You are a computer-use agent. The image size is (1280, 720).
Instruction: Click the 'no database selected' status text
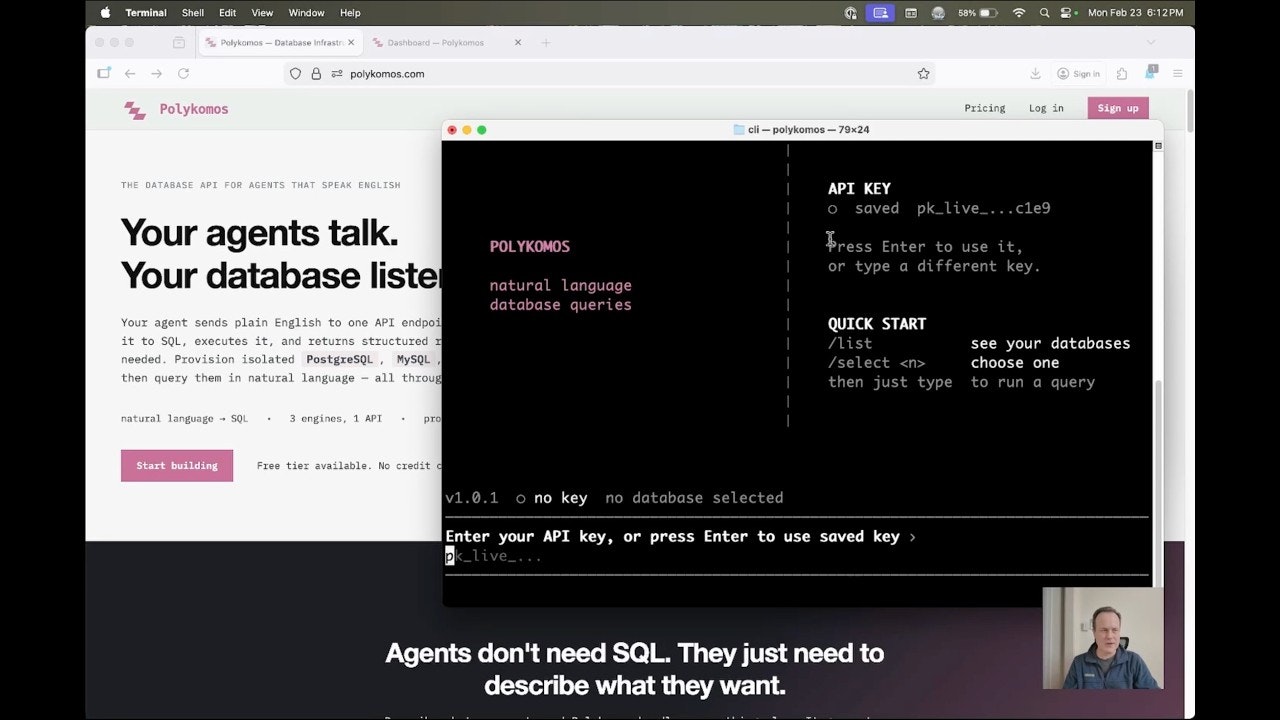tap(694, 497)
